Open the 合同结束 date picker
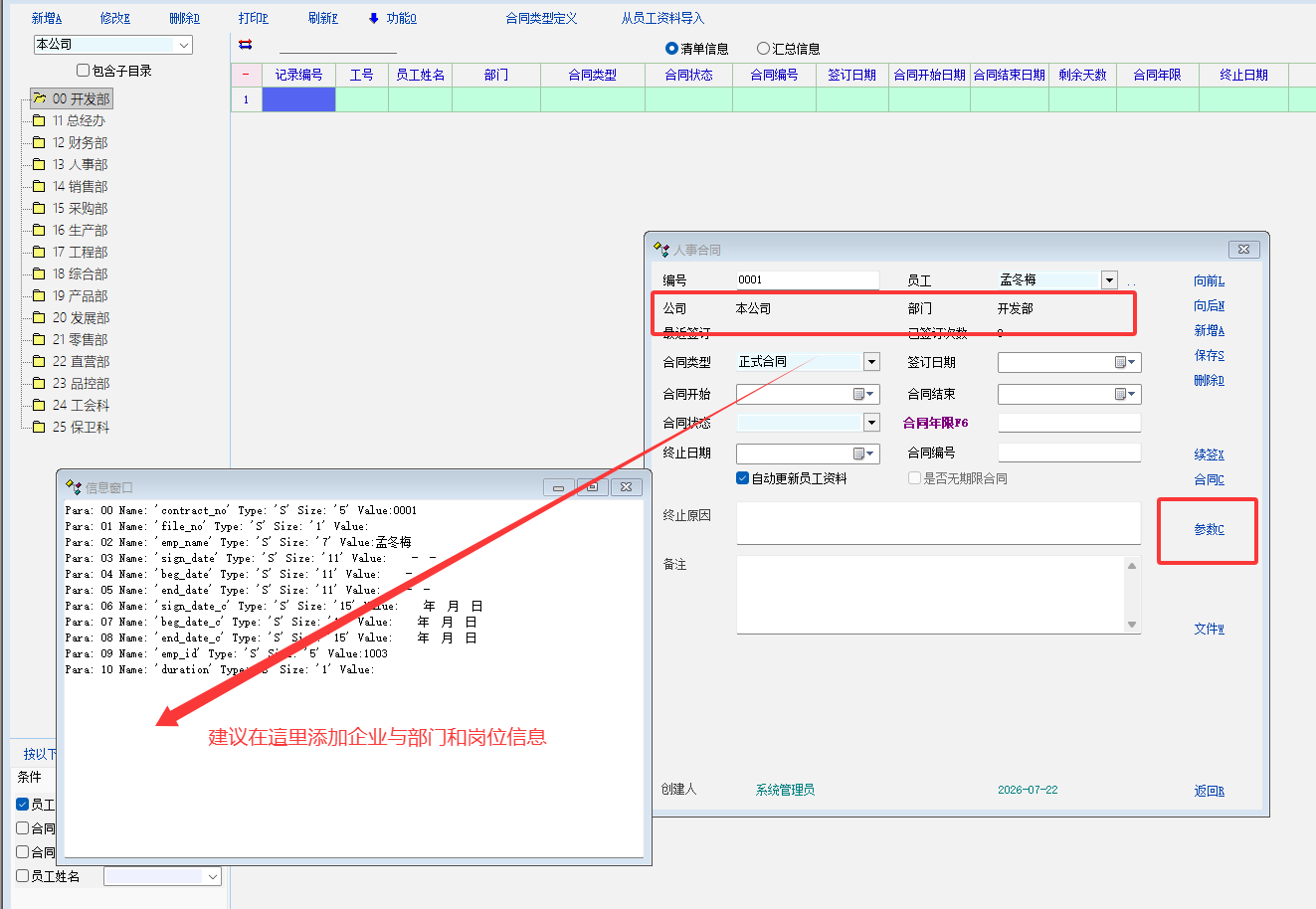 (1126, 394)
